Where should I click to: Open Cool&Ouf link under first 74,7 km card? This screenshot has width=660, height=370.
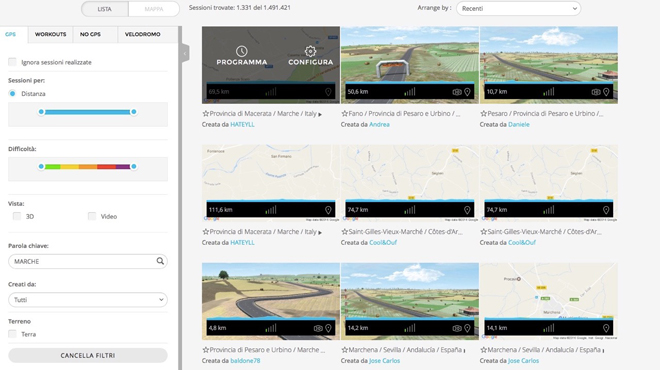(383, 242)
